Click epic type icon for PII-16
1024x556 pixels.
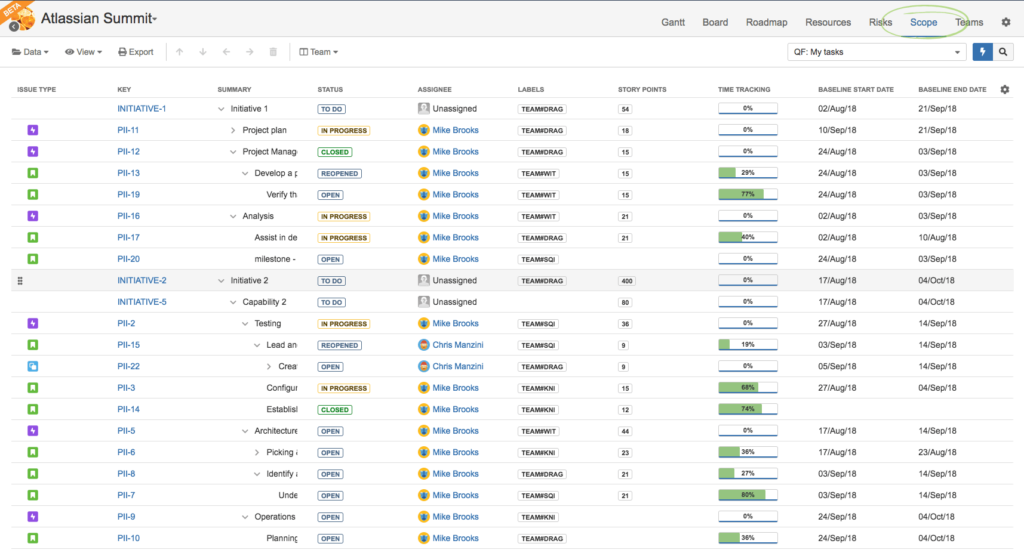33,216
